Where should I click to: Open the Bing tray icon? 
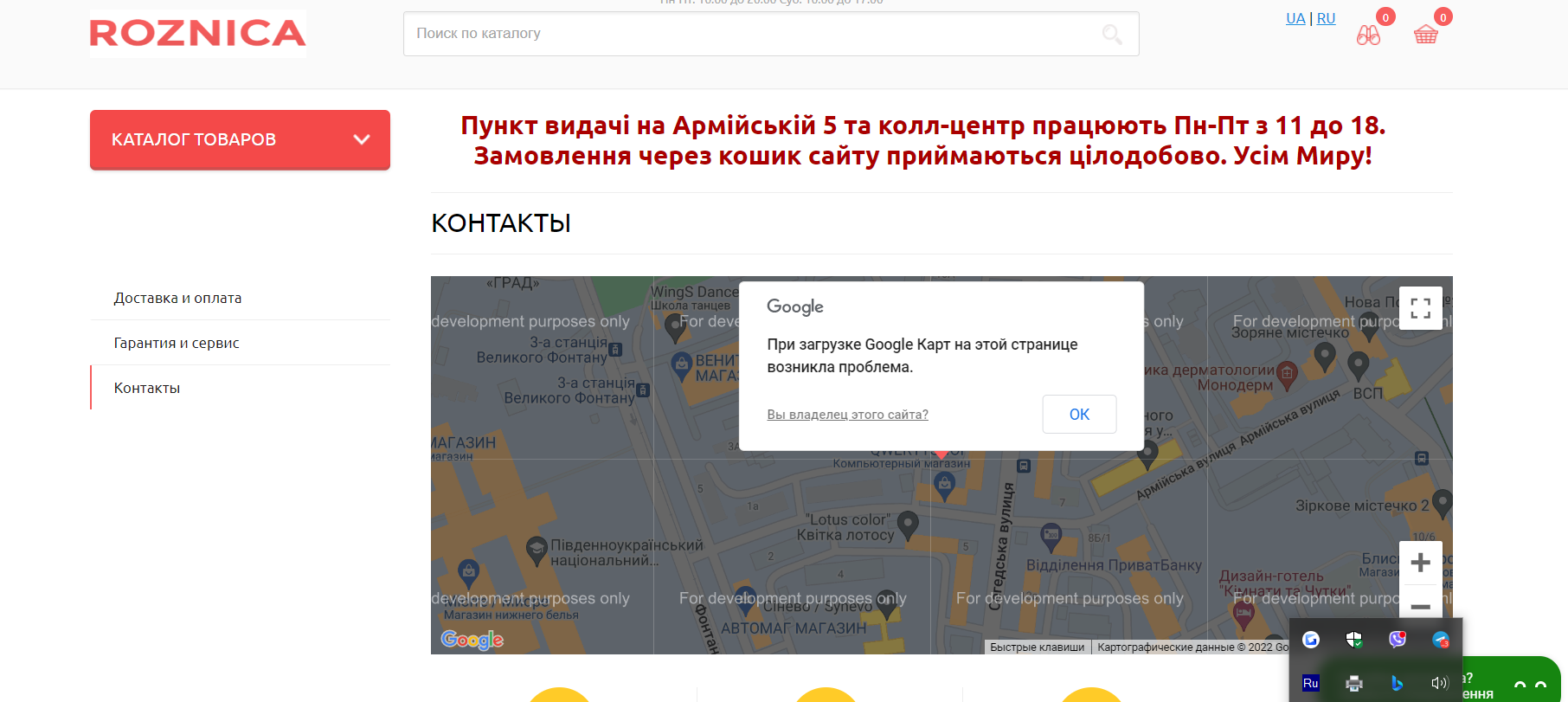tap(1398, 683)
